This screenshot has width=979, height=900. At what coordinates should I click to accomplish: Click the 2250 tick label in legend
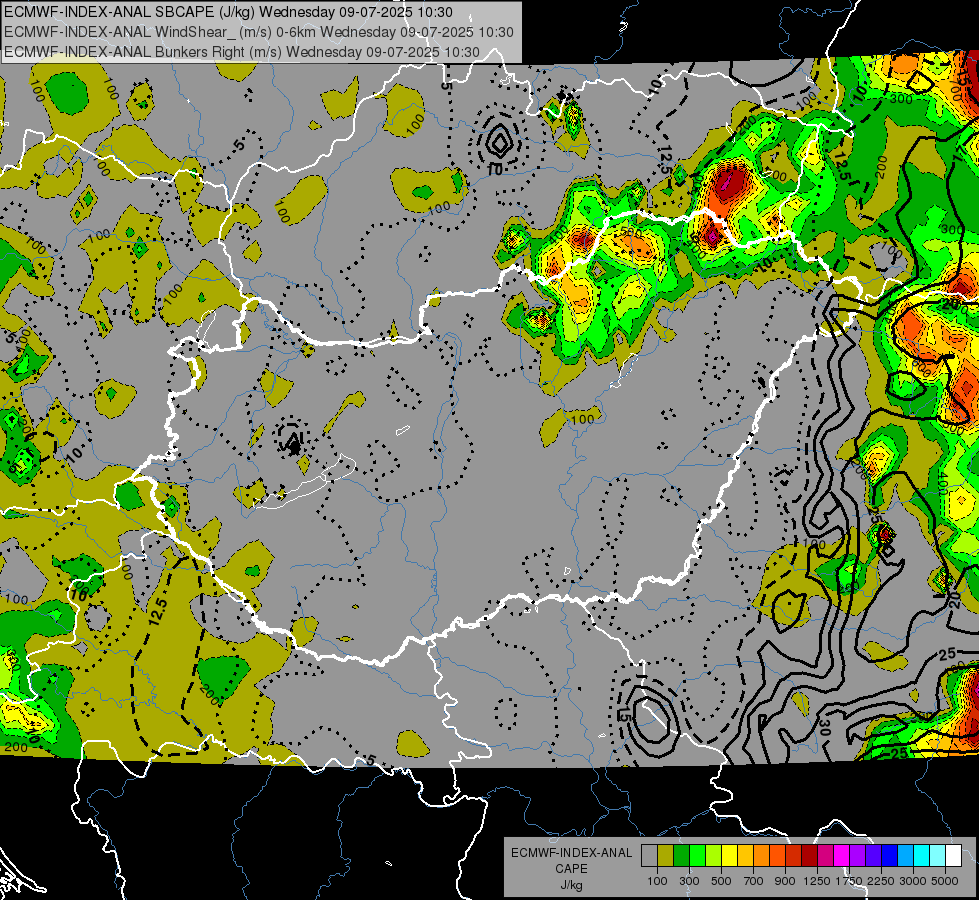[x=881, y=881]
